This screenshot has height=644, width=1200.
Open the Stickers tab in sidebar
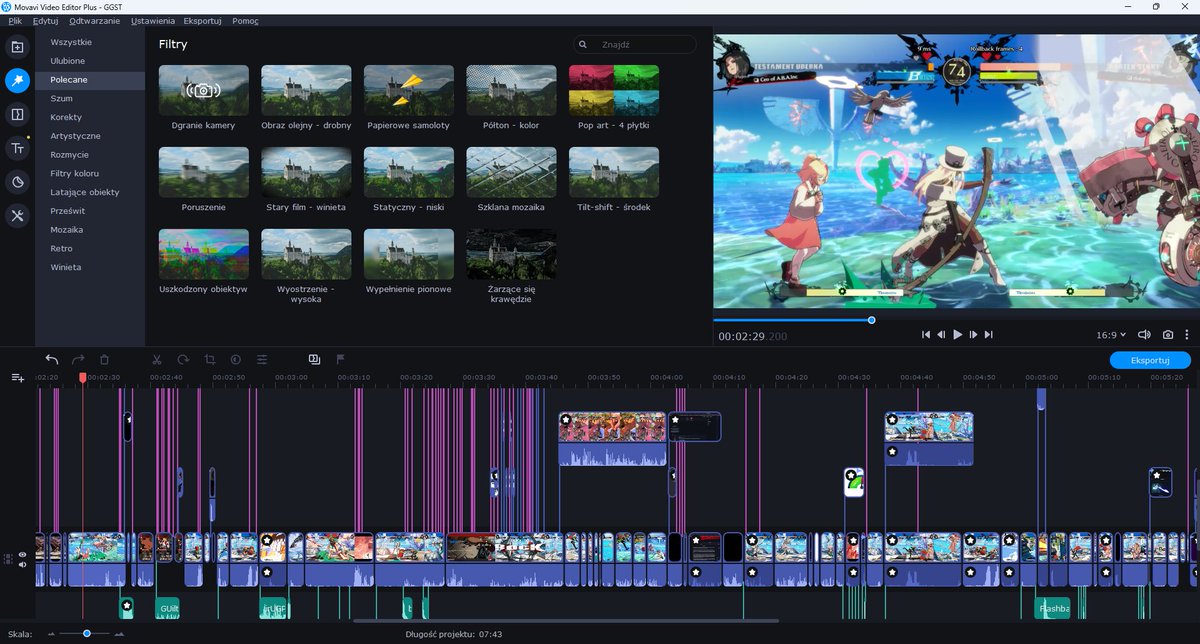17,182
